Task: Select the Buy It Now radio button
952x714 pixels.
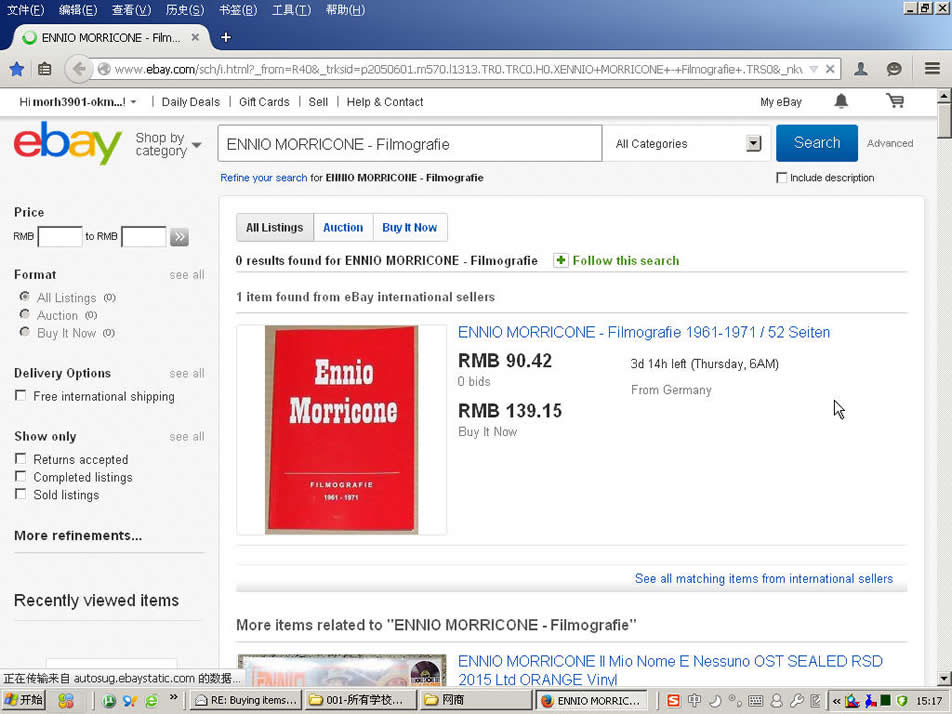Action: tap(24, 332)
